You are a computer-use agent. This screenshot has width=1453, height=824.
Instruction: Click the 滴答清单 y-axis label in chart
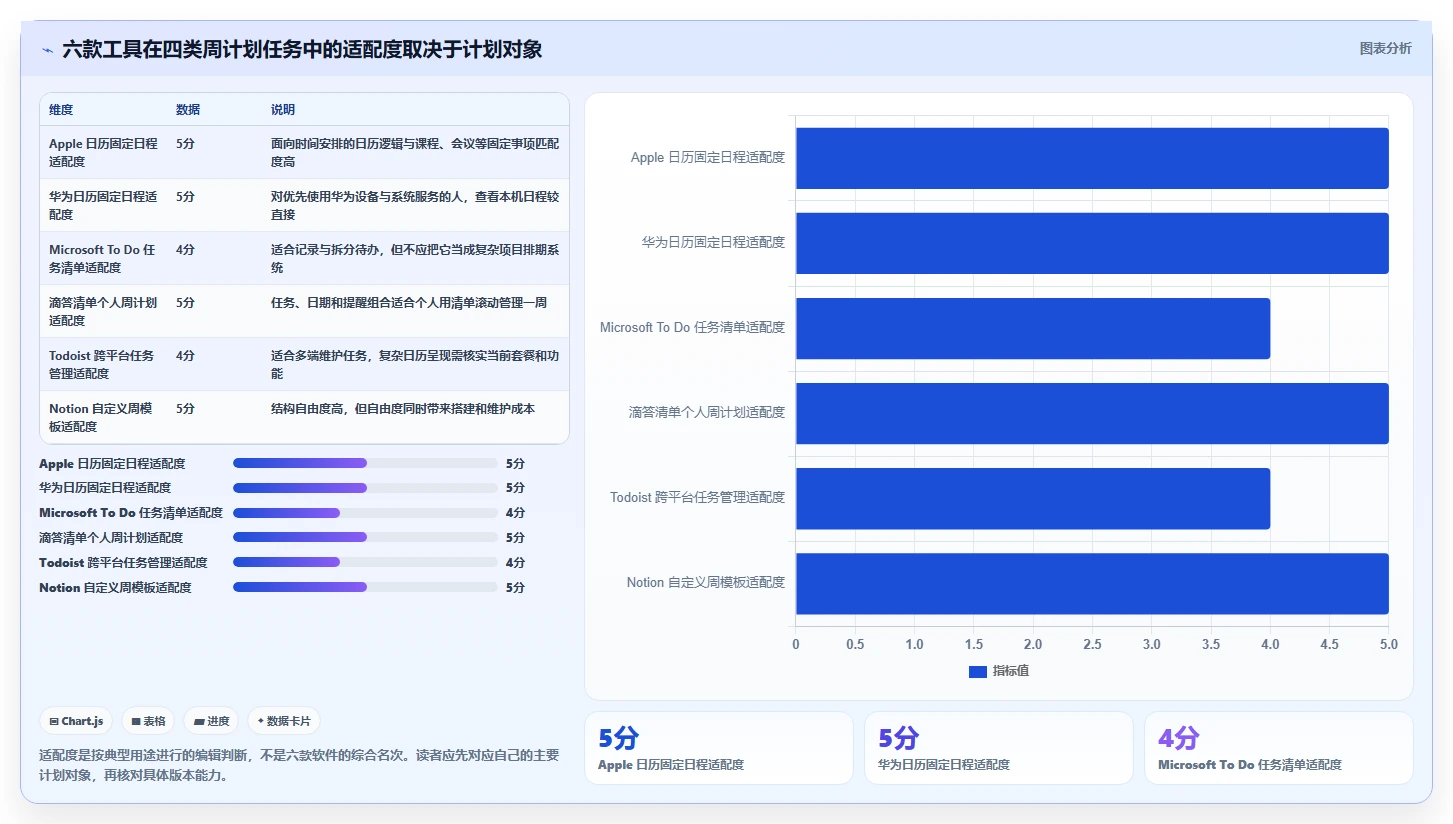point(707,413)
